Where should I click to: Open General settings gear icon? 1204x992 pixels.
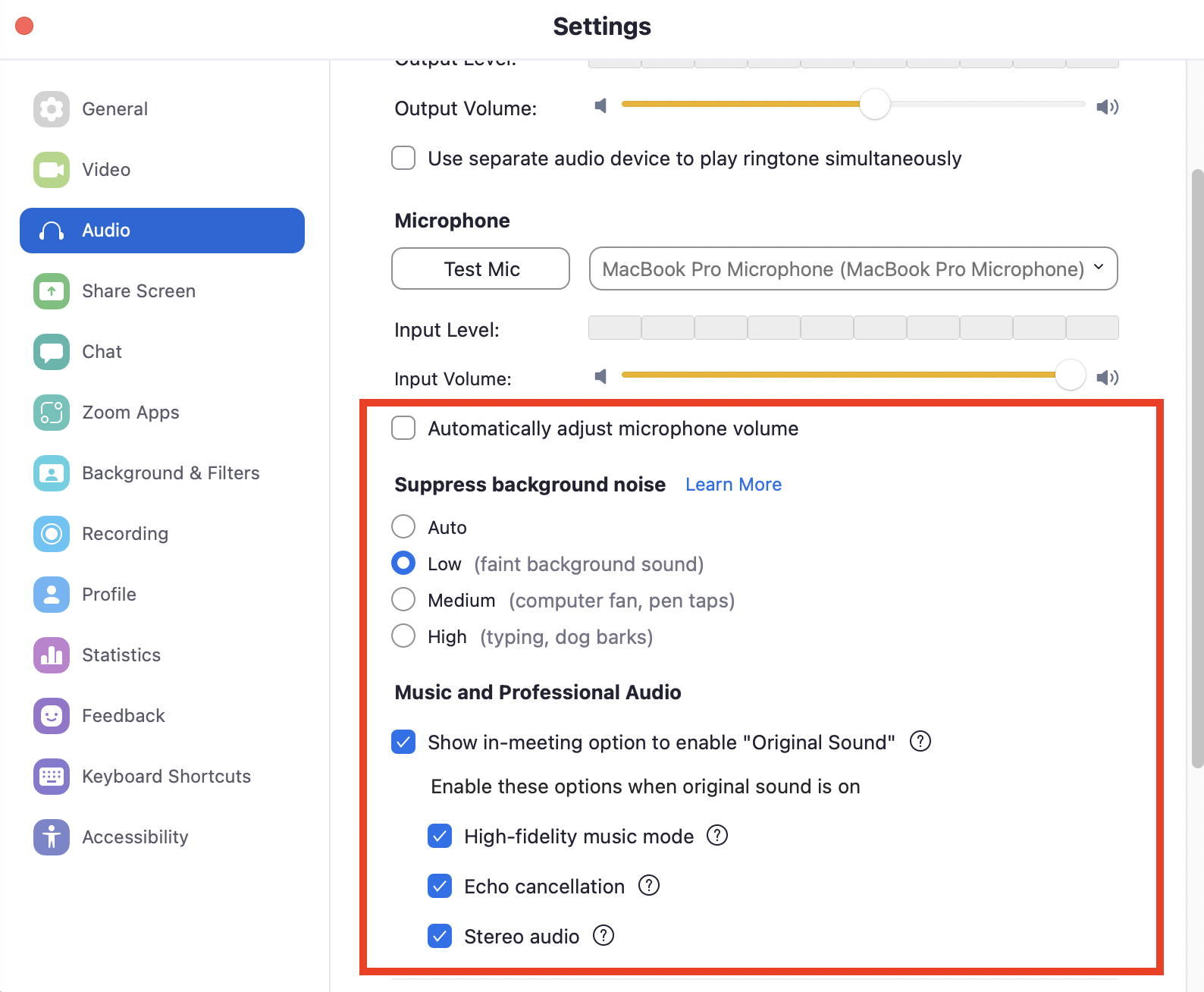52,109
